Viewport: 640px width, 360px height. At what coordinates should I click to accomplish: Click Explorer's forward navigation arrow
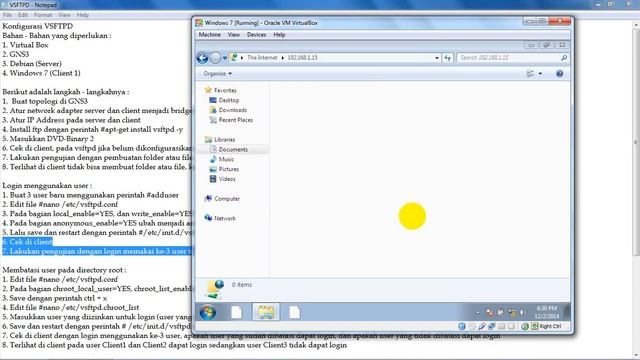coord(216,58)
